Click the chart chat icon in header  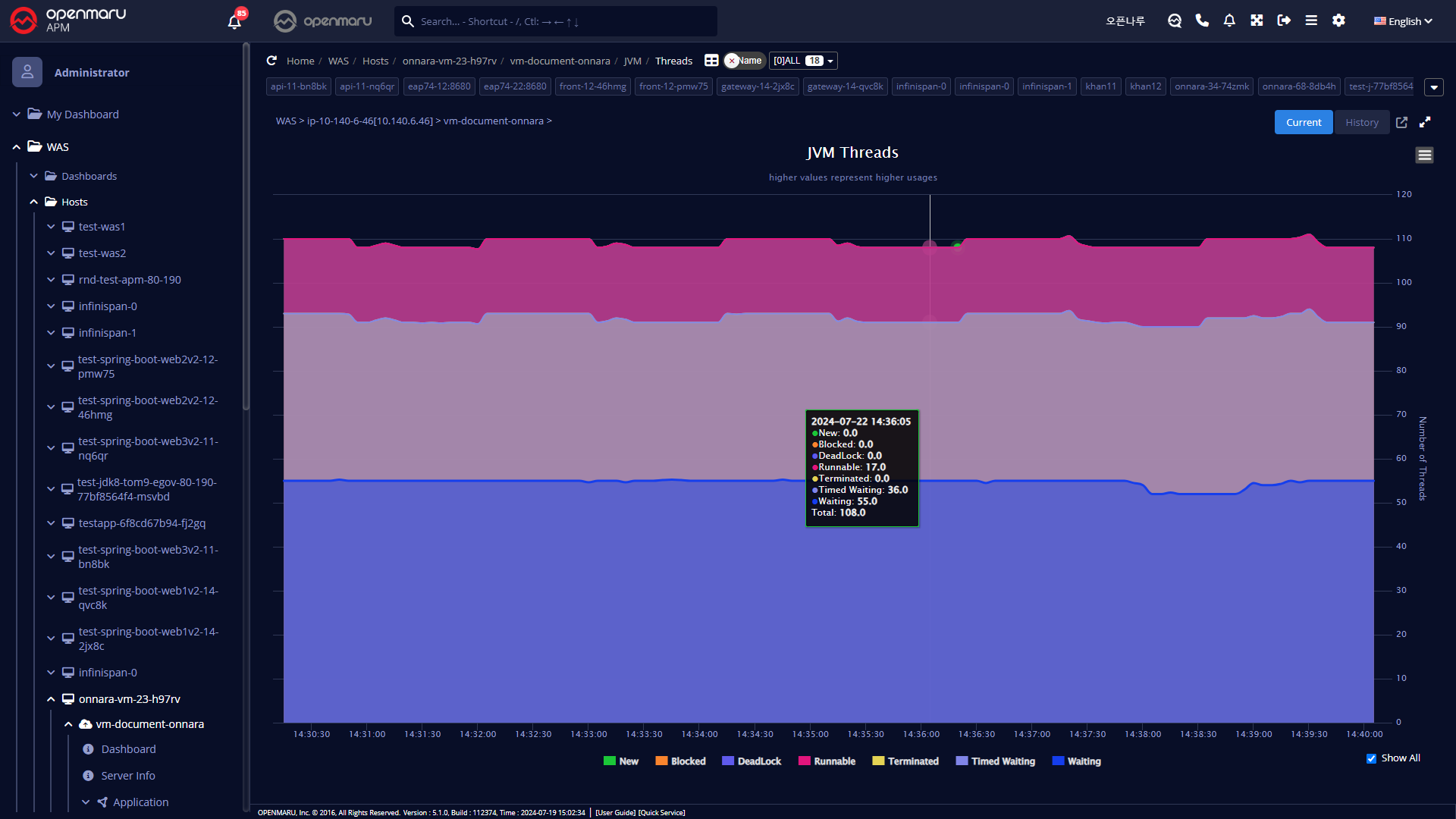point(1175,20)
